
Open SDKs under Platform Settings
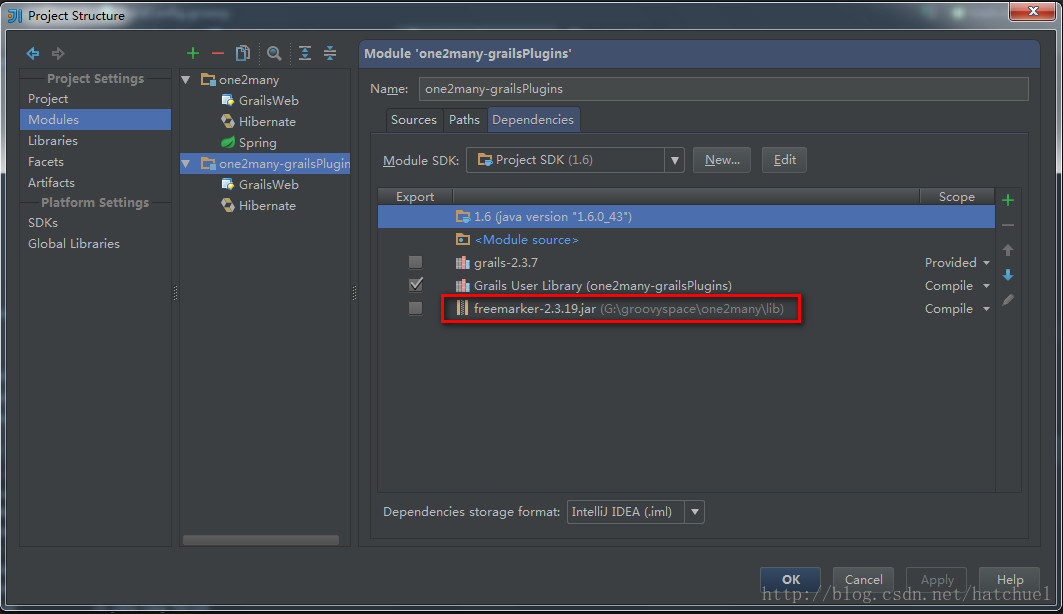point(43,223)
